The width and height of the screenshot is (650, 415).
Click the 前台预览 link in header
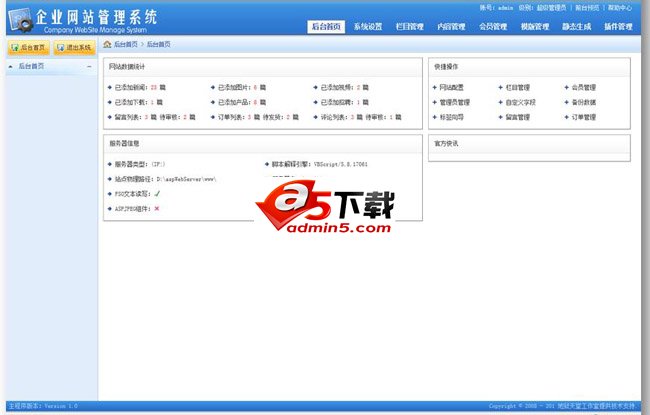click(x=587, y=8)
